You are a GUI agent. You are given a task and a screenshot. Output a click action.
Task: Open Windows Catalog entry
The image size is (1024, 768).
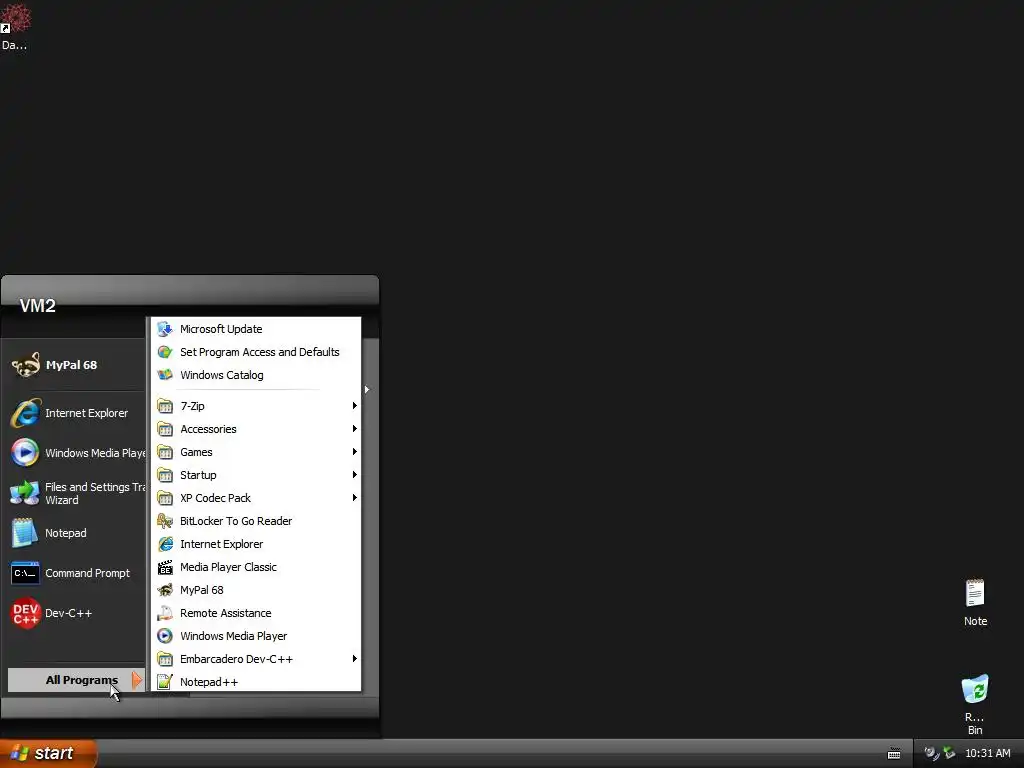point(255,375)
